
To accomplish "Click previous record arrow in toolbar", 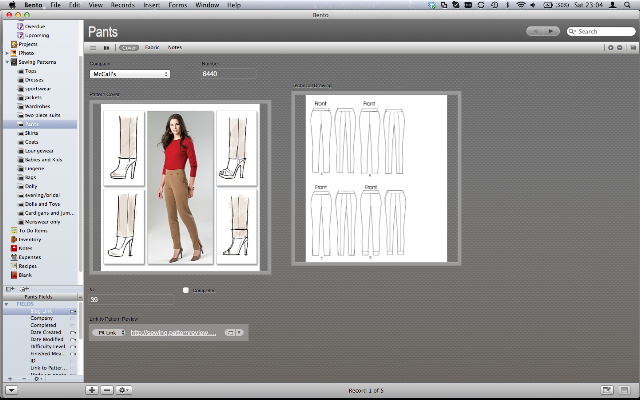I will pos(534,32).
